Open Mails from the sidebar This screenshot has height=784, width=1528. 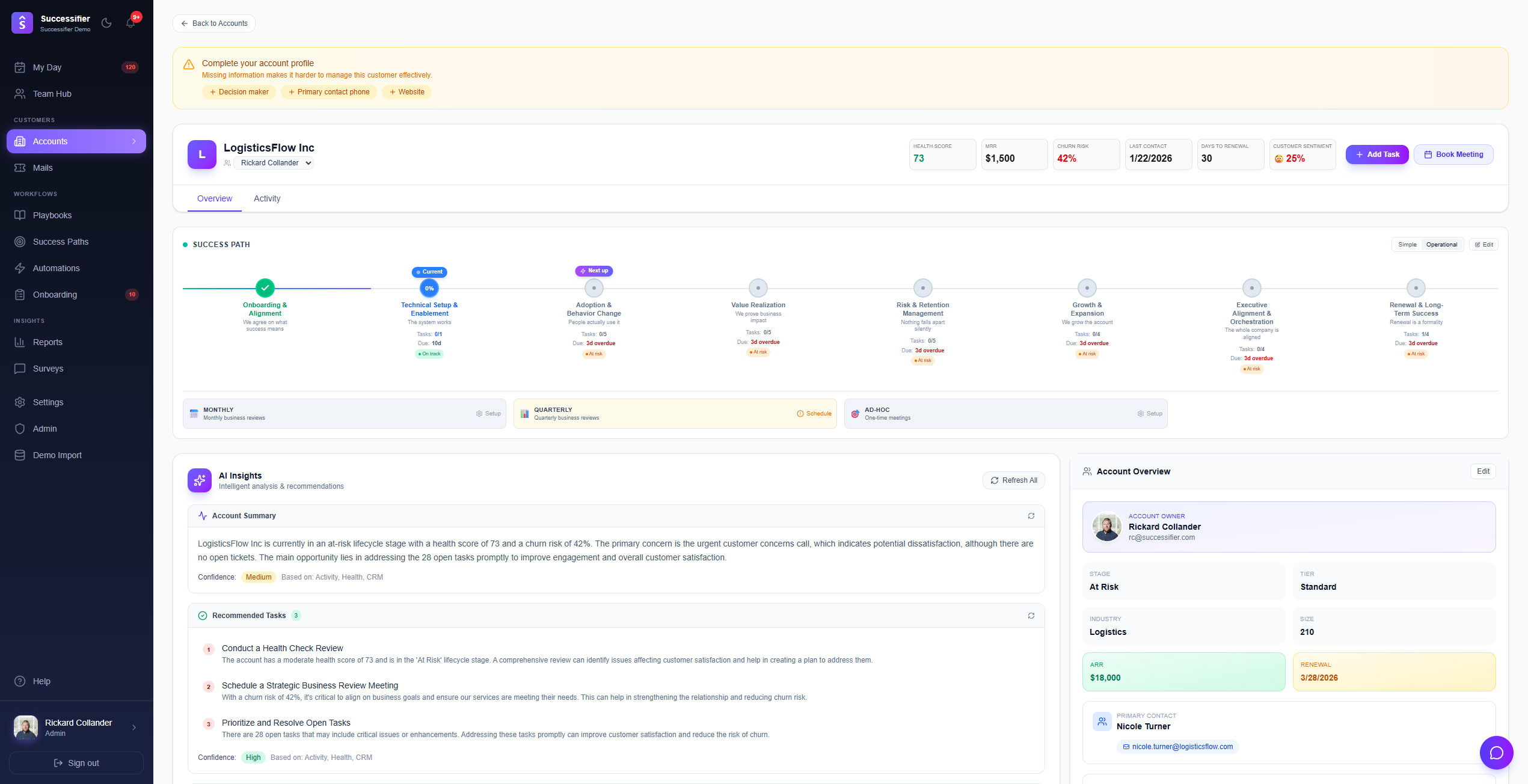click(x=43, y=168)
